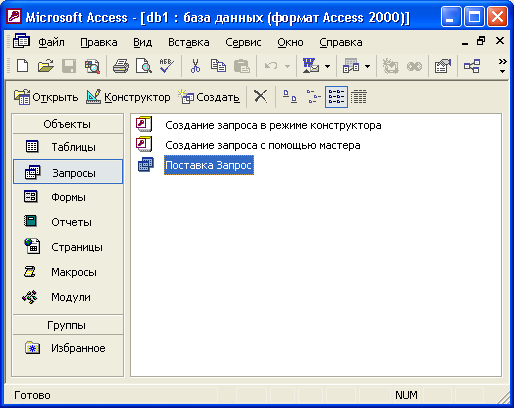514x408 pixels.
Task: Open Properties from the toolbar icon
Action: [443, 66]
